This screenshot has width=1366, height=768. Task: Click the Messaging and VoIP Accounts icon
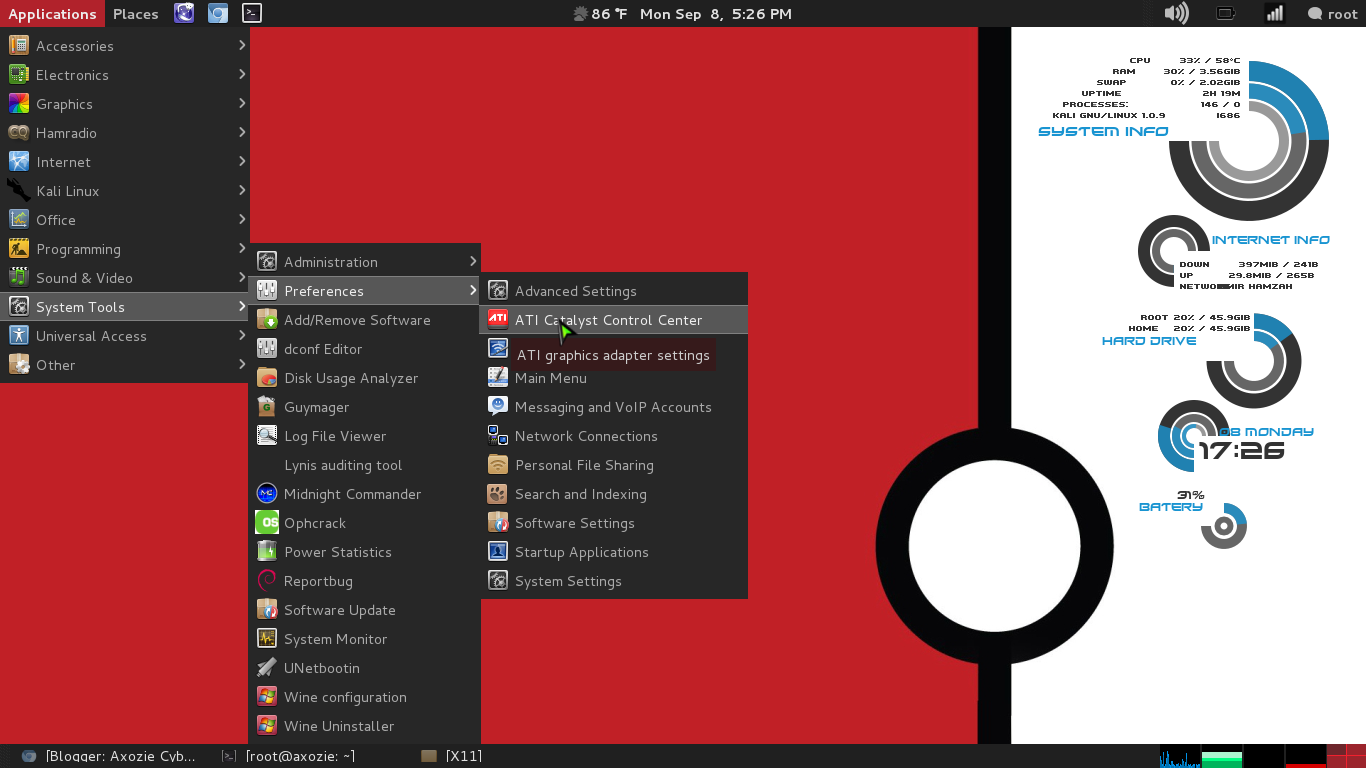(x=498, y=407)
